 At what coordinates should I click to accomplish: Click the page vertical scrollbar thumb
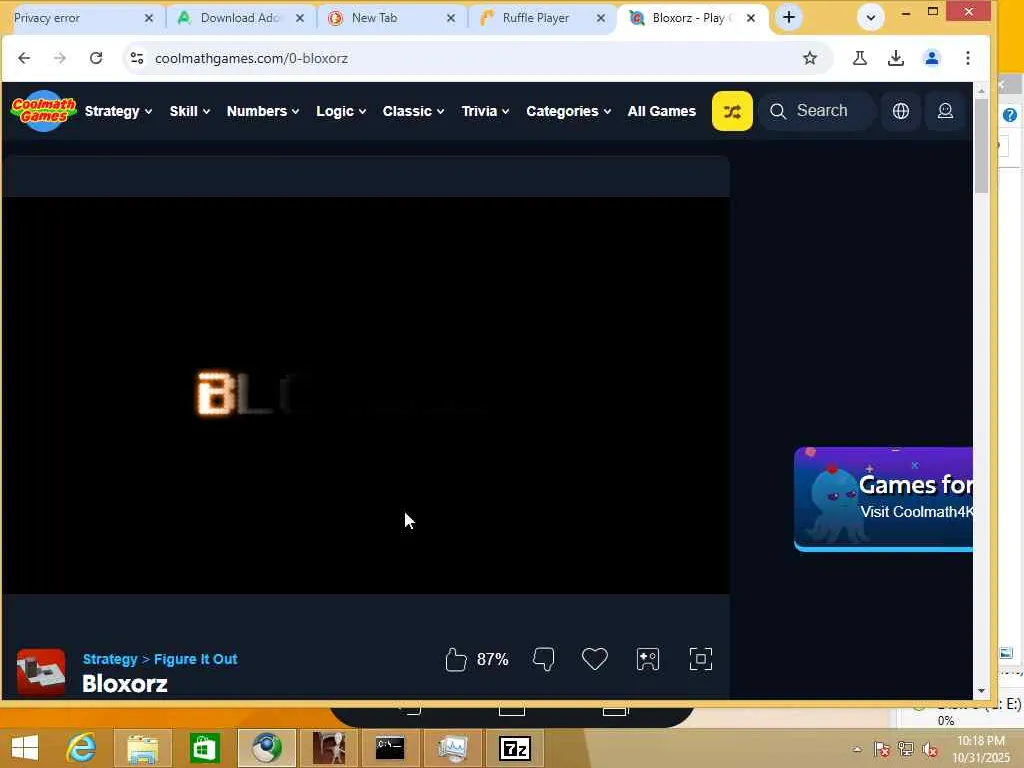(980, 145)
